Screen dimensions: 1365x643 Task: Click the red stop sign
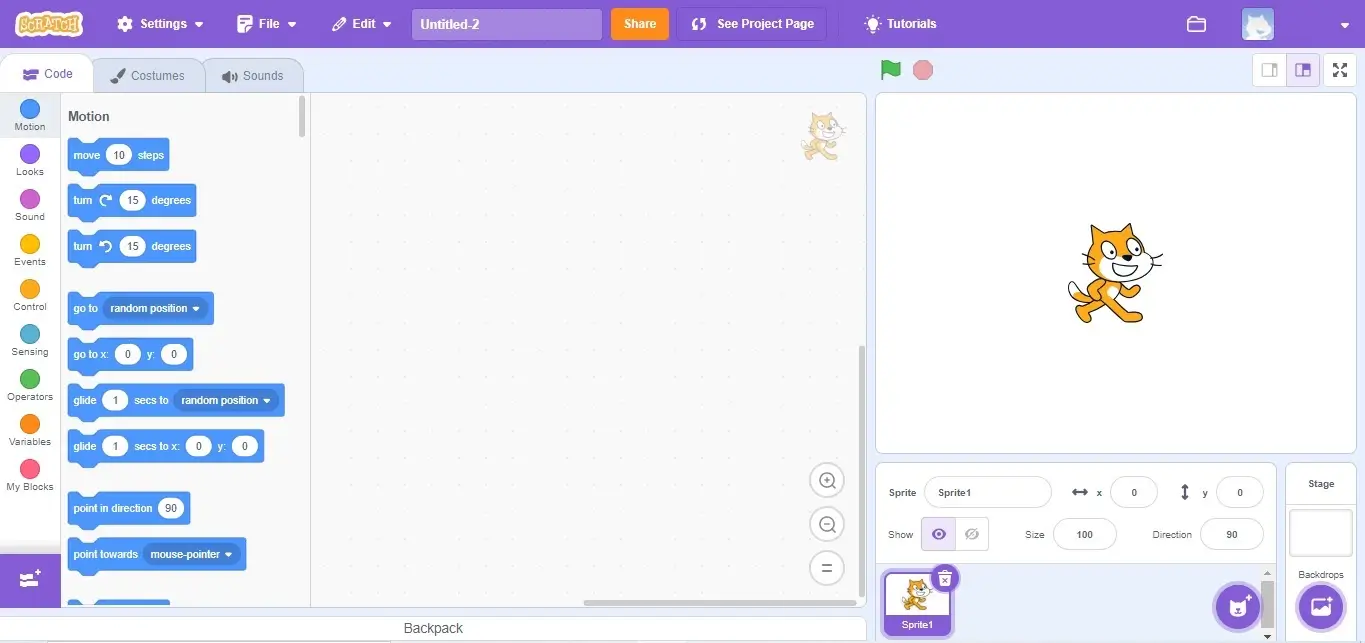(923, 70)
